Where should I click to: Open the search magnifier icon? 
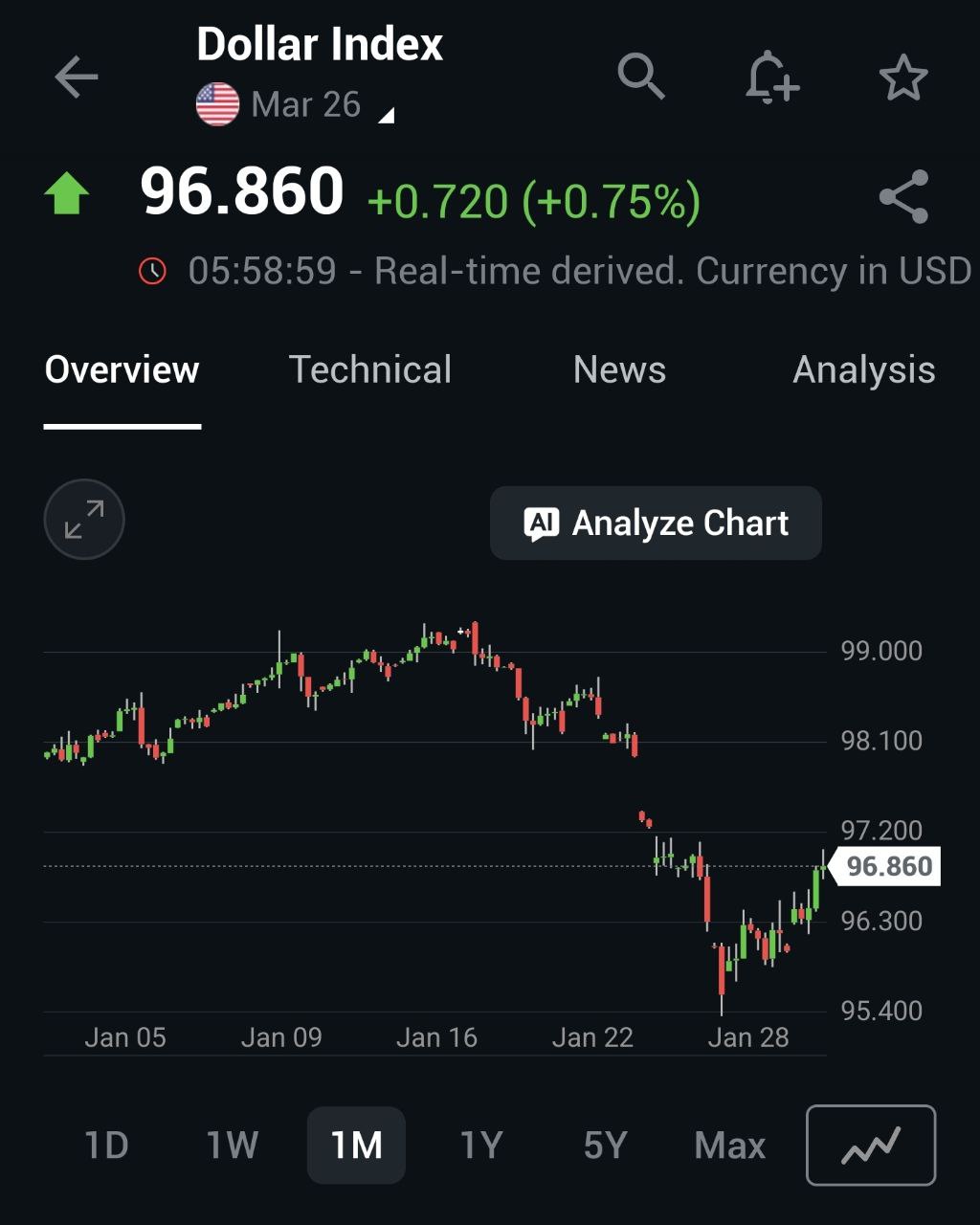[640, 76]
